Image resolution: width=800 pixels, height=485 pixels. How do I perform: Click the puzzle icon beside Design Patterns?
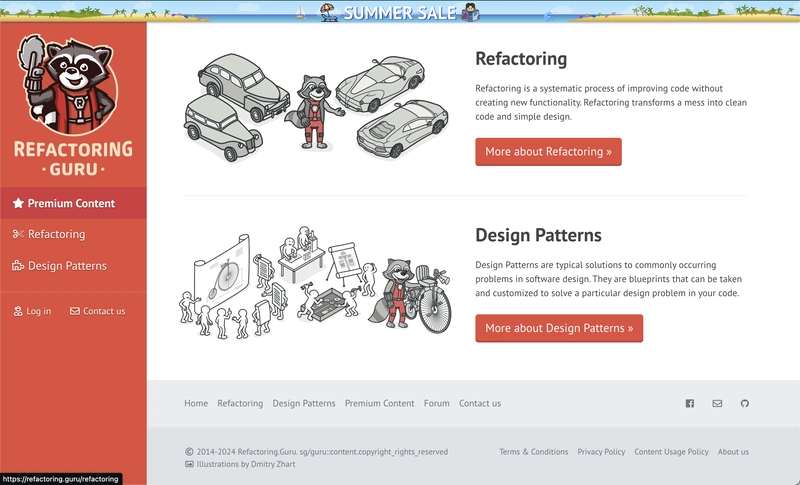pyautogui.click(x=18, y=266)
